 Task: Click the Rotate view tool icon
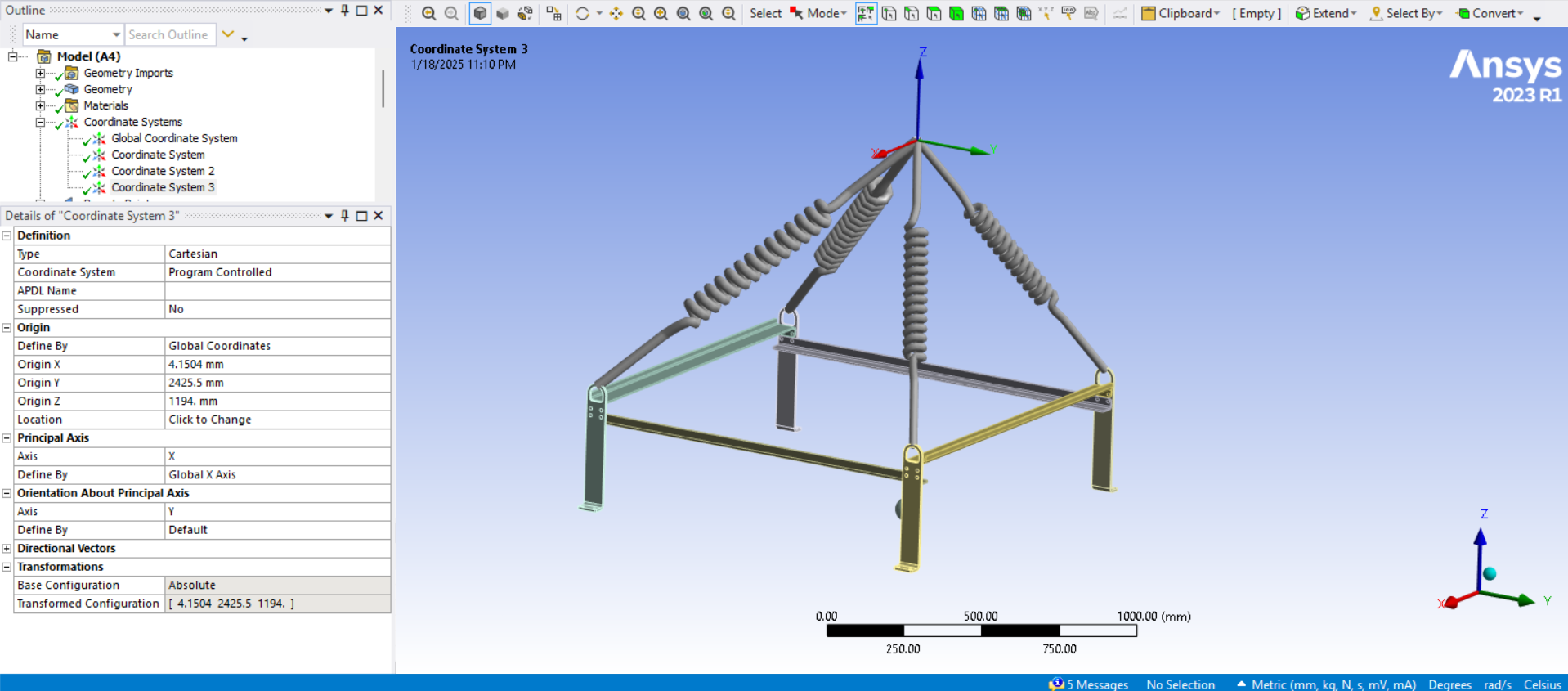click(x=582, y=13)
